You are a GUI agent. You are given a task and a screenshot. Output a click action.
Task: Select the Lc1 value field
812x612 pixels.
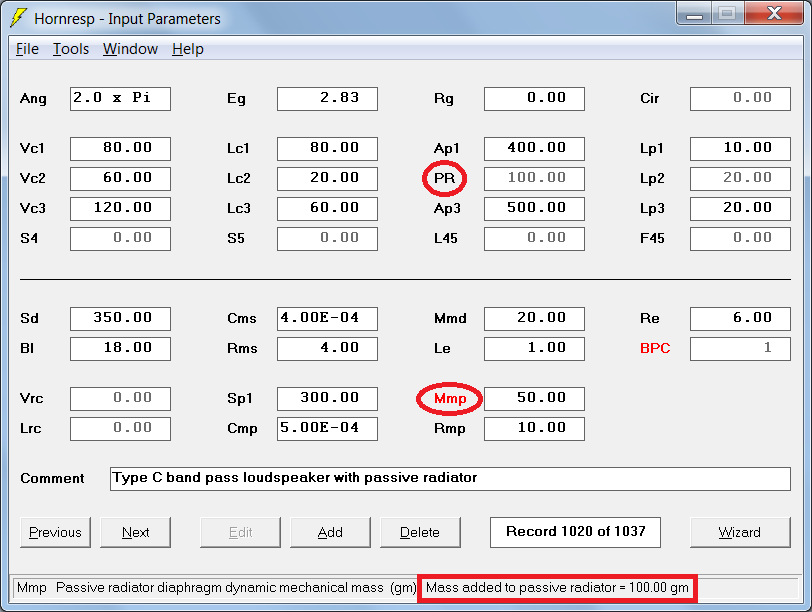327,149
